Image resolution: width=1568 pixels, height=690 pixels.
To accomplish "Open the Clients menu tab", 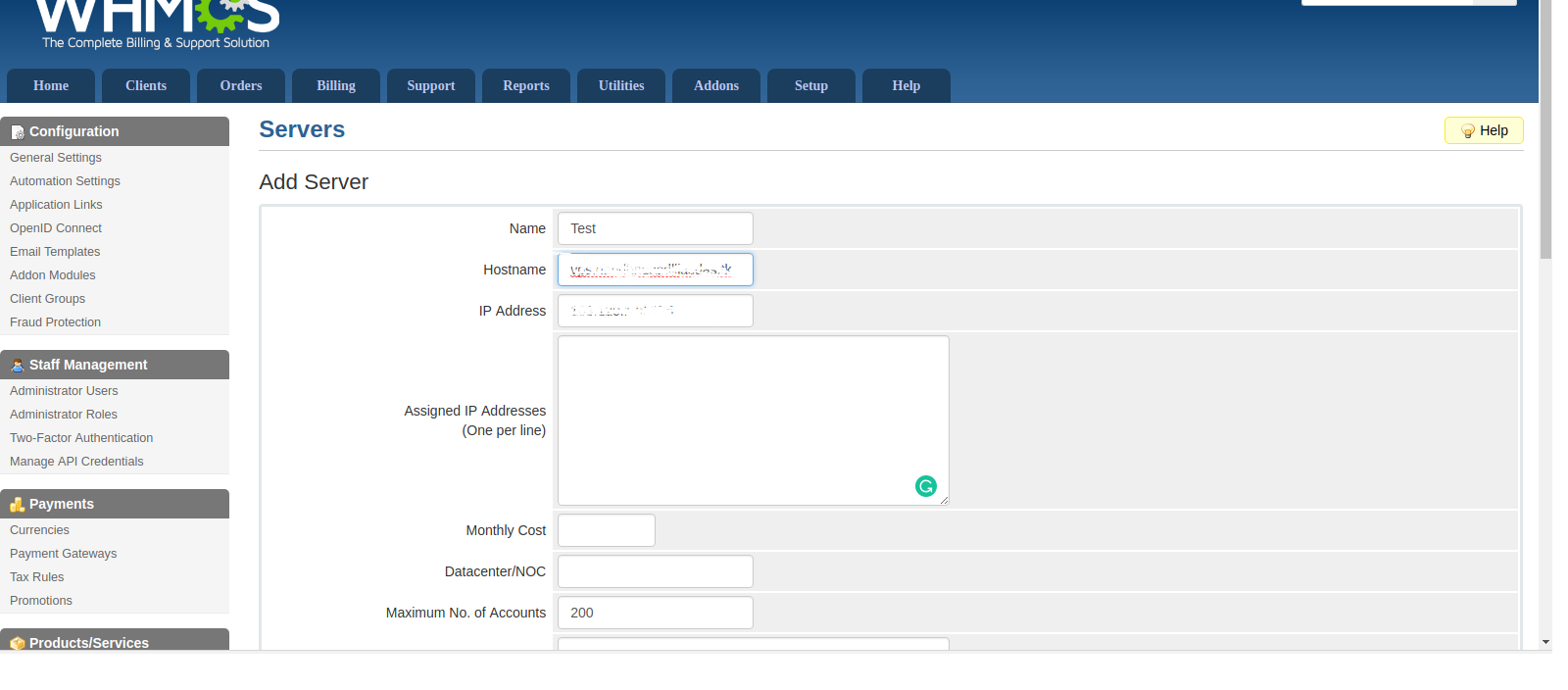I will [x=146, y=85].
